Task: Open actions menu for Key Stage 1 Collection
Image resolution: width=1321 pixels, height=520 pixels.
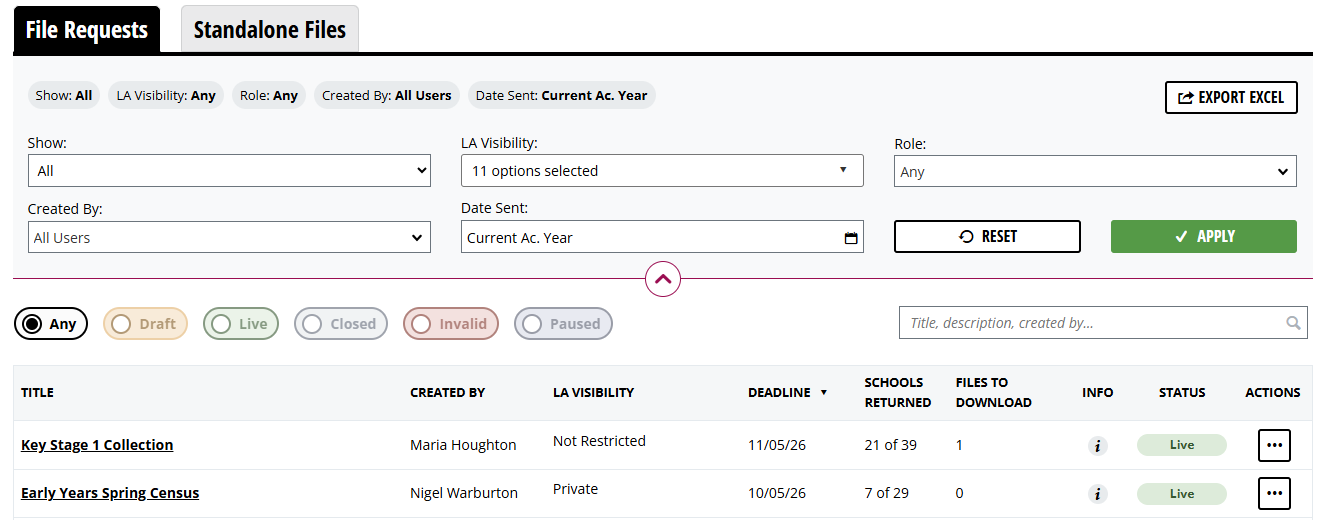Action: [x=1274, y=445]
